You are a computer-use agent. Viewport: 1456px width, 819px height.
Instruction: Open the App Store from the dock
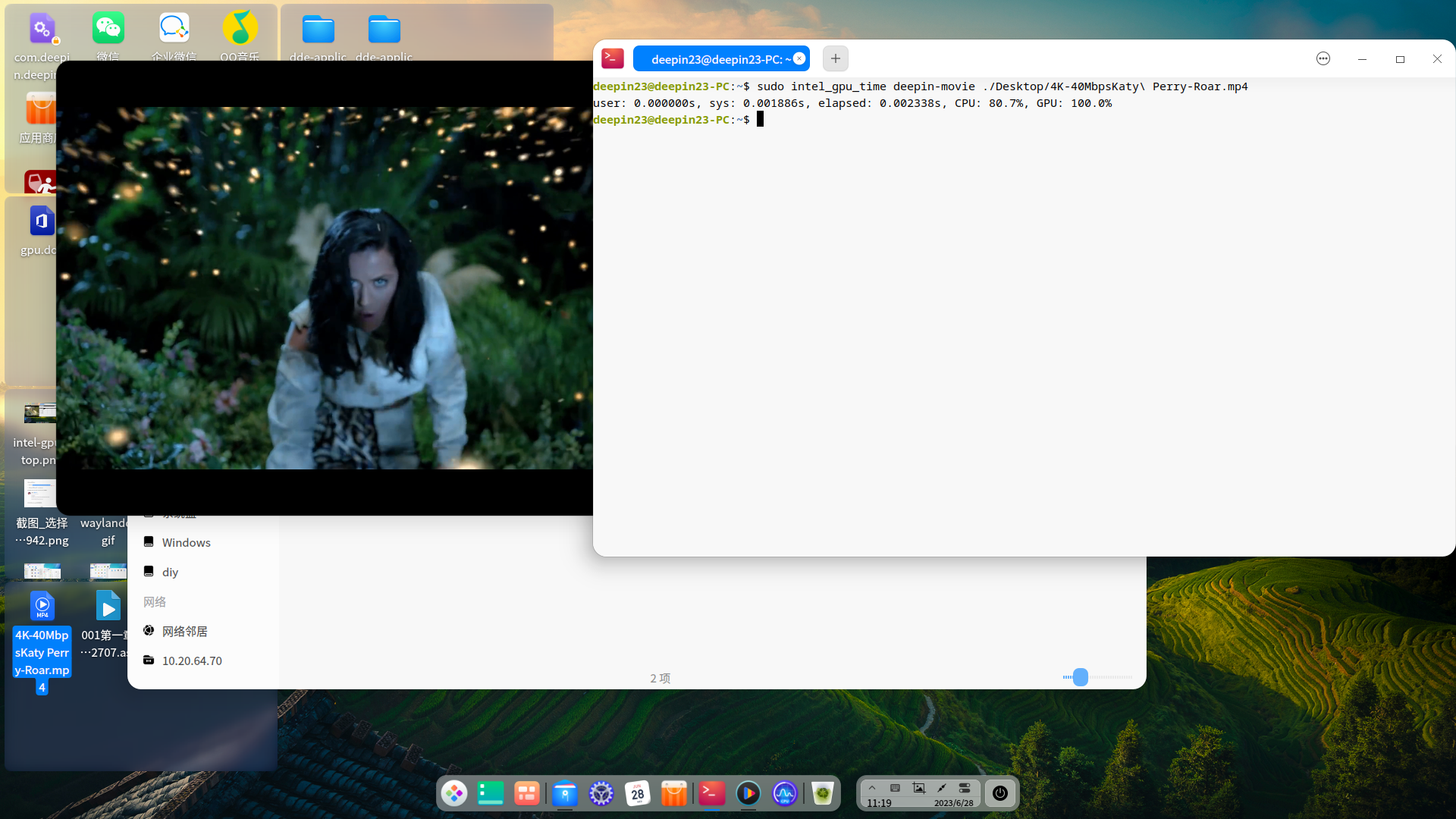tap(674, 793)
